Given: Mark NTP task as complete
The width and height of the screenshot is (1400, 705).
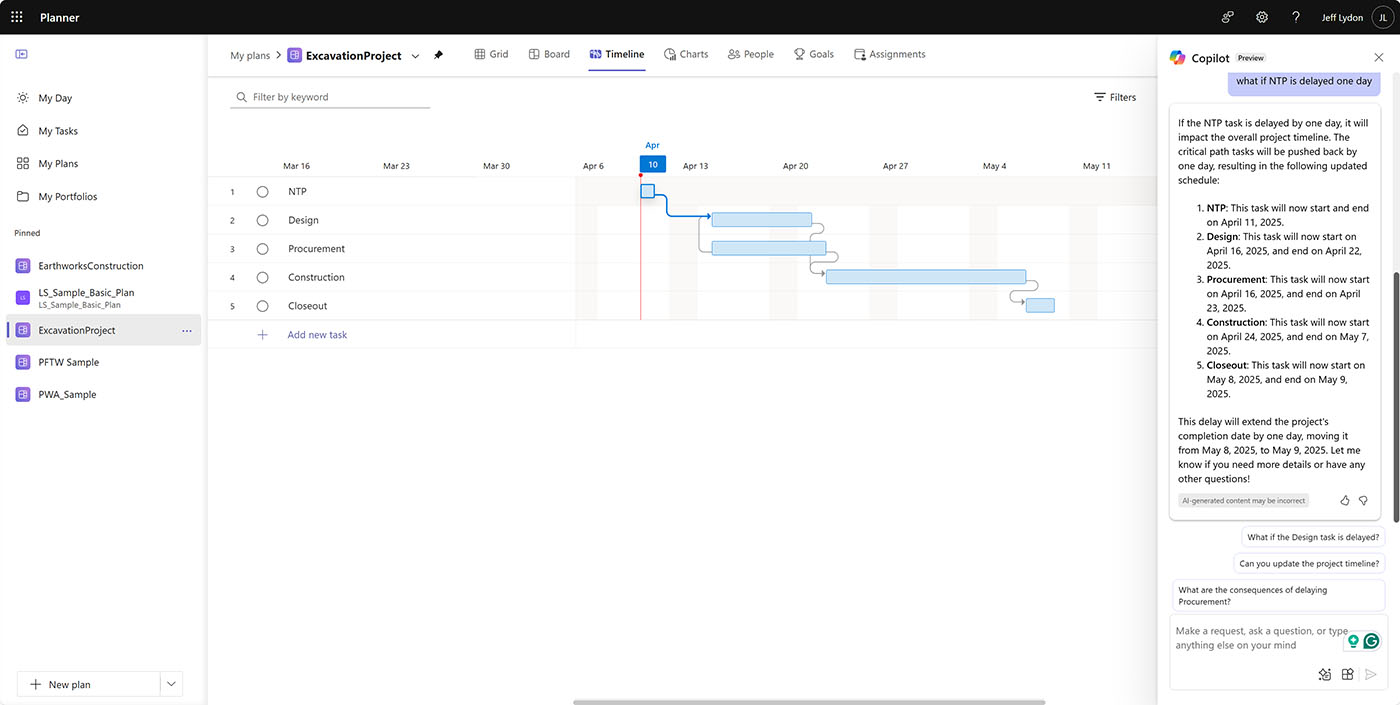Looking at the screenshot, I should 263,191.
